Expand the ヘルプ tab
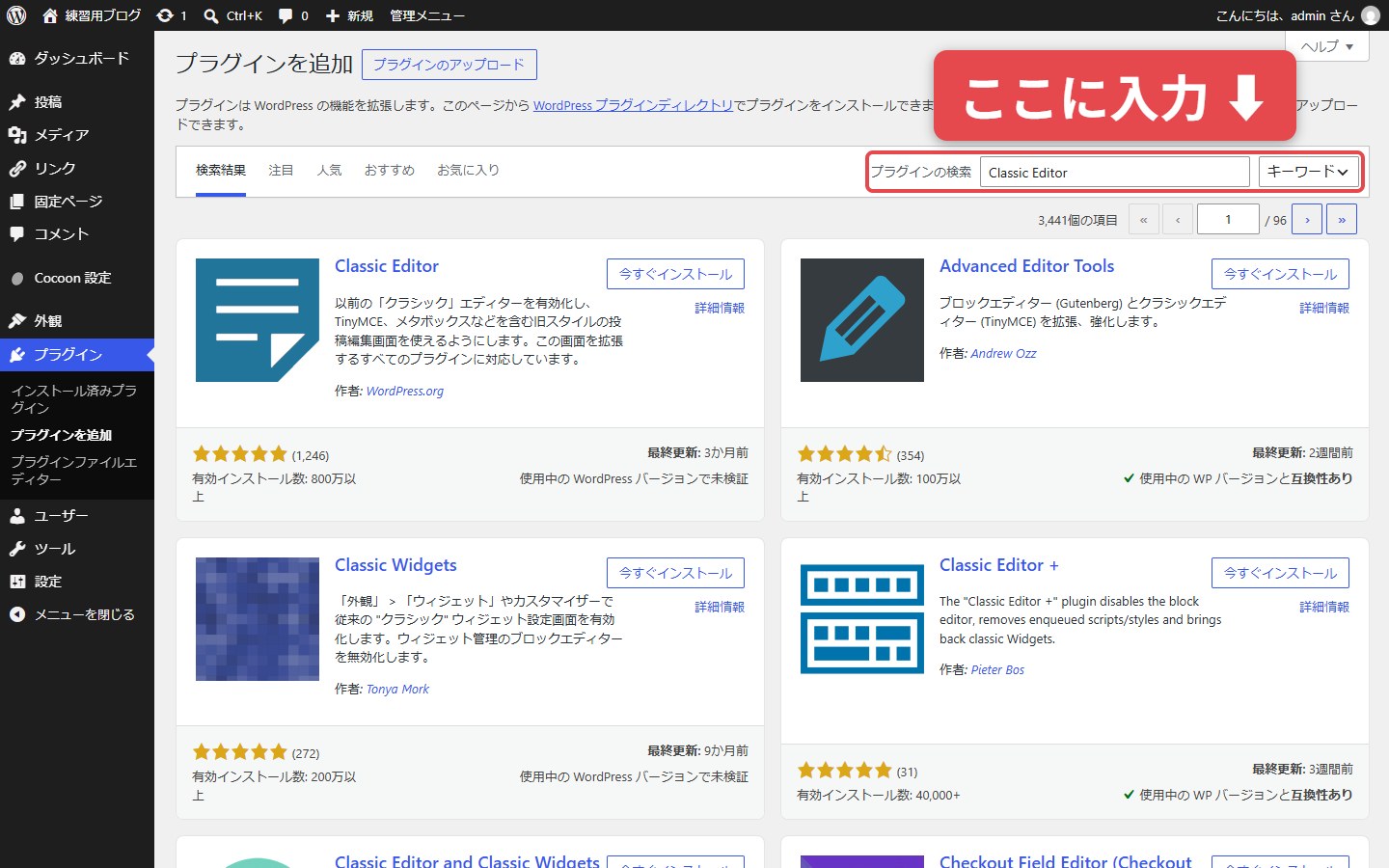Image resolution: width=1389 pixels, height=868 pixels. 1327,46
